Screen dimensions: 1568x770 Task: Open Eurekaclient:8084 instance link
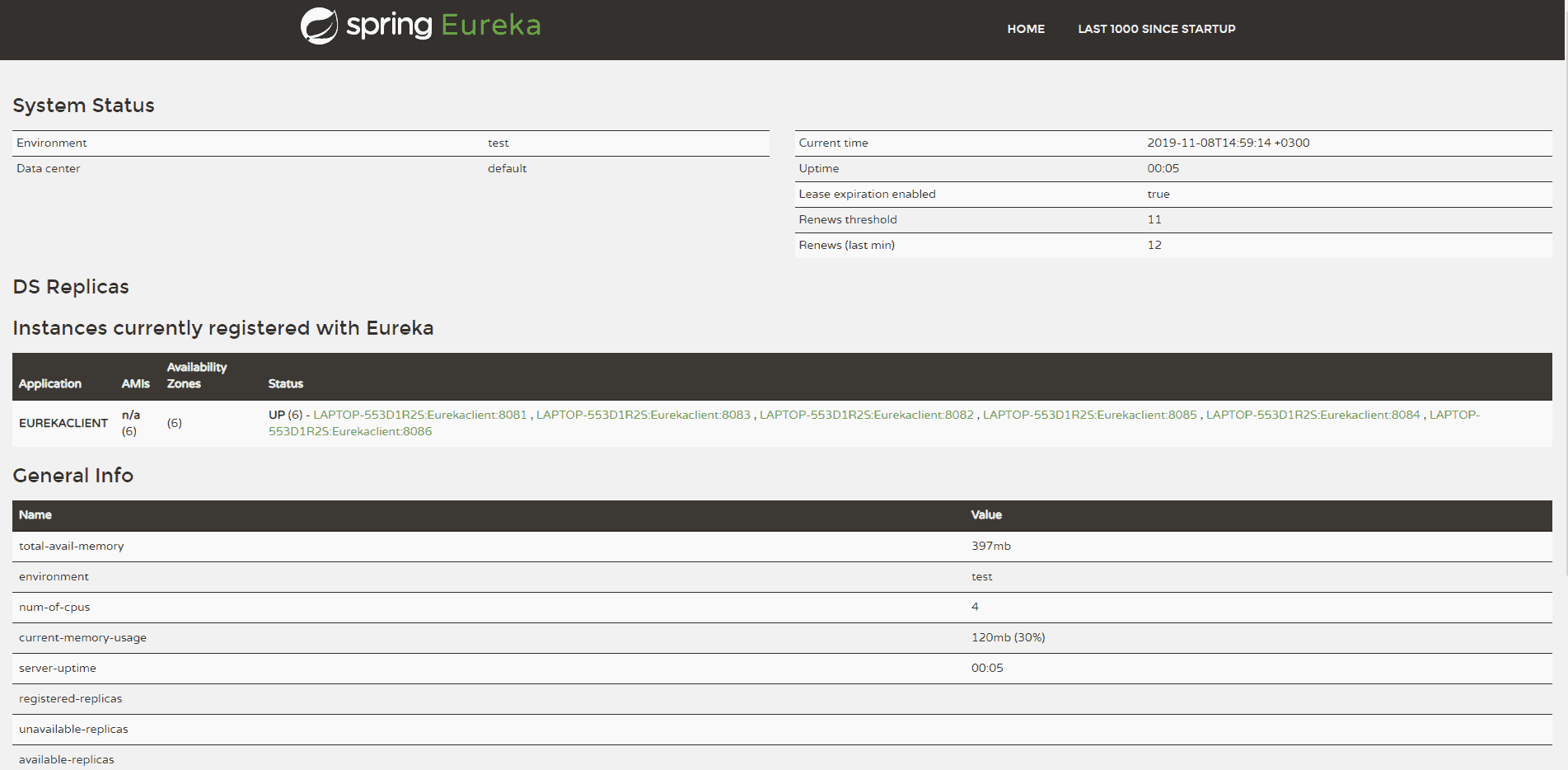tap(1313, 415)
